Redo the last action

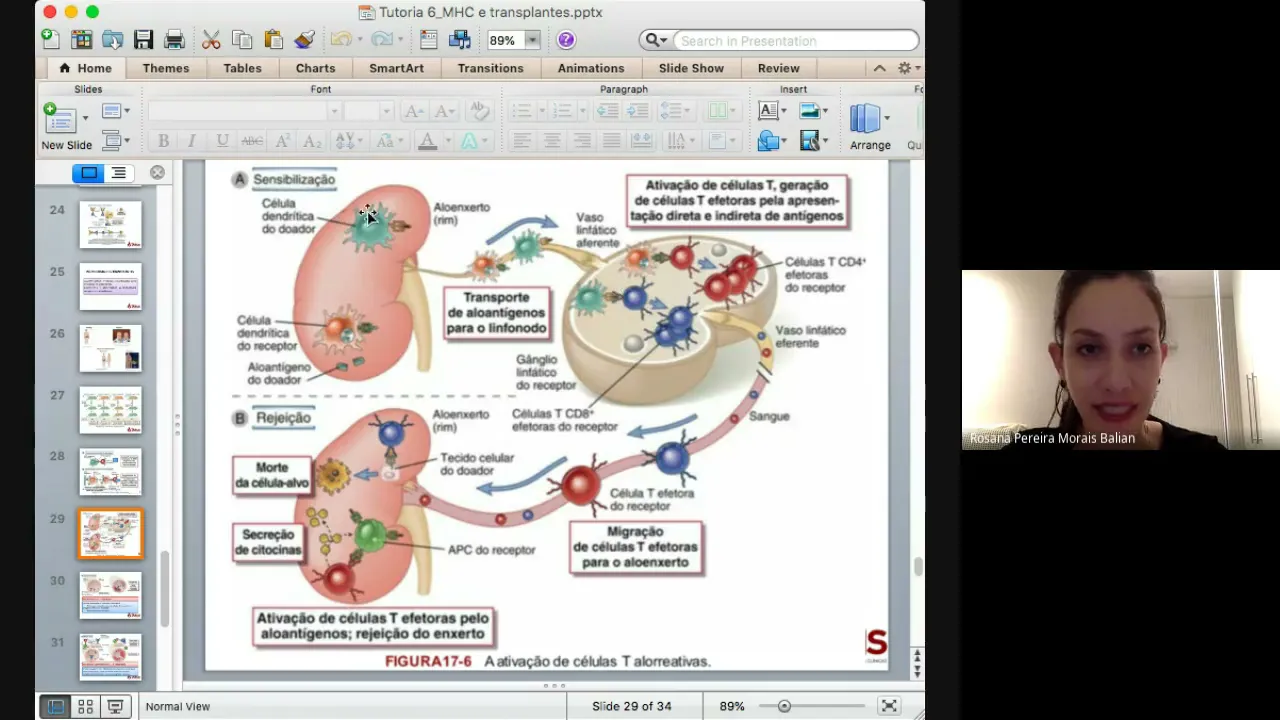coord(381,40)
